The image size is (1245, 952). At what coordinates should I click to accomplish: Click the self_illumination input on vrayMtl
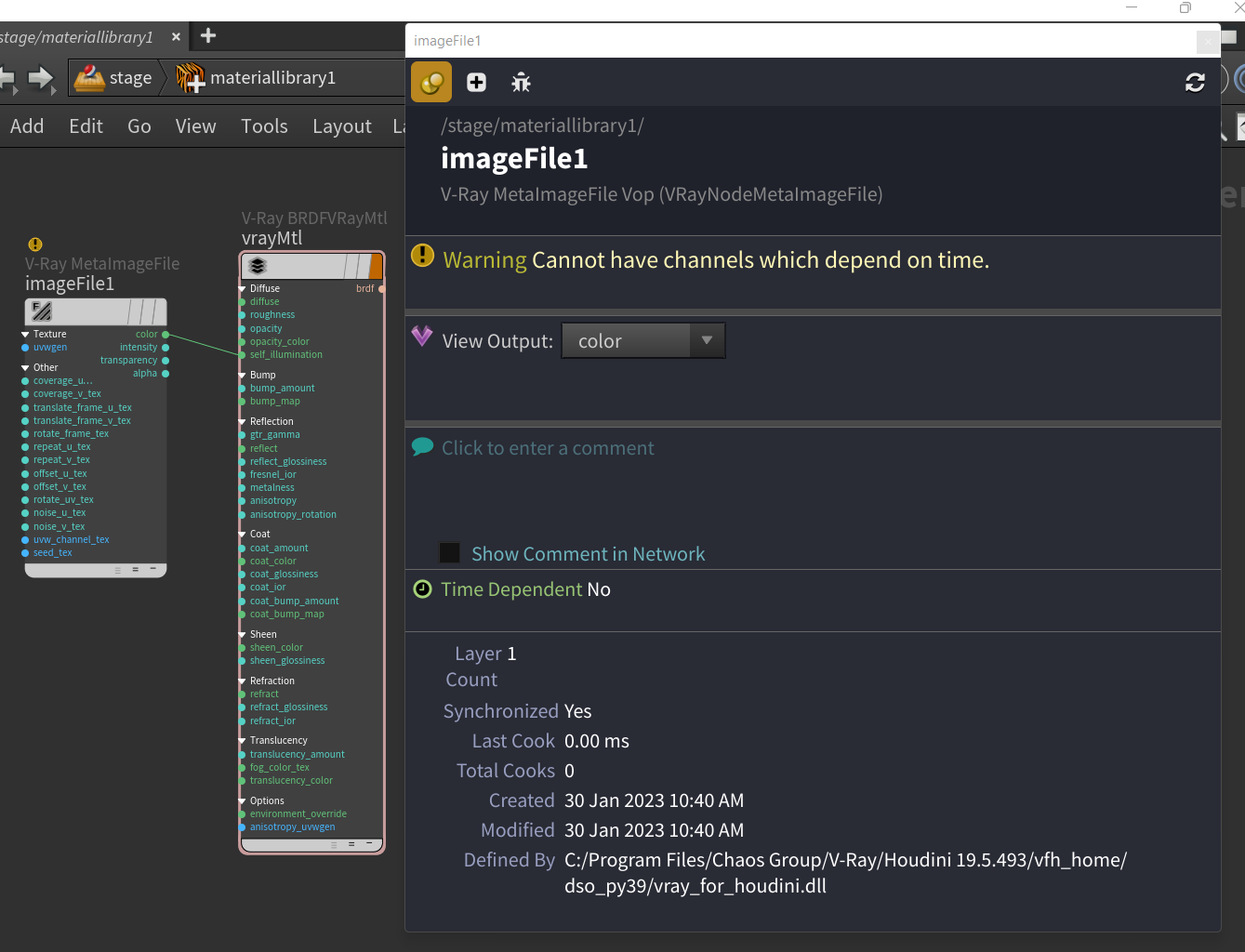click(x=243, y=354)
